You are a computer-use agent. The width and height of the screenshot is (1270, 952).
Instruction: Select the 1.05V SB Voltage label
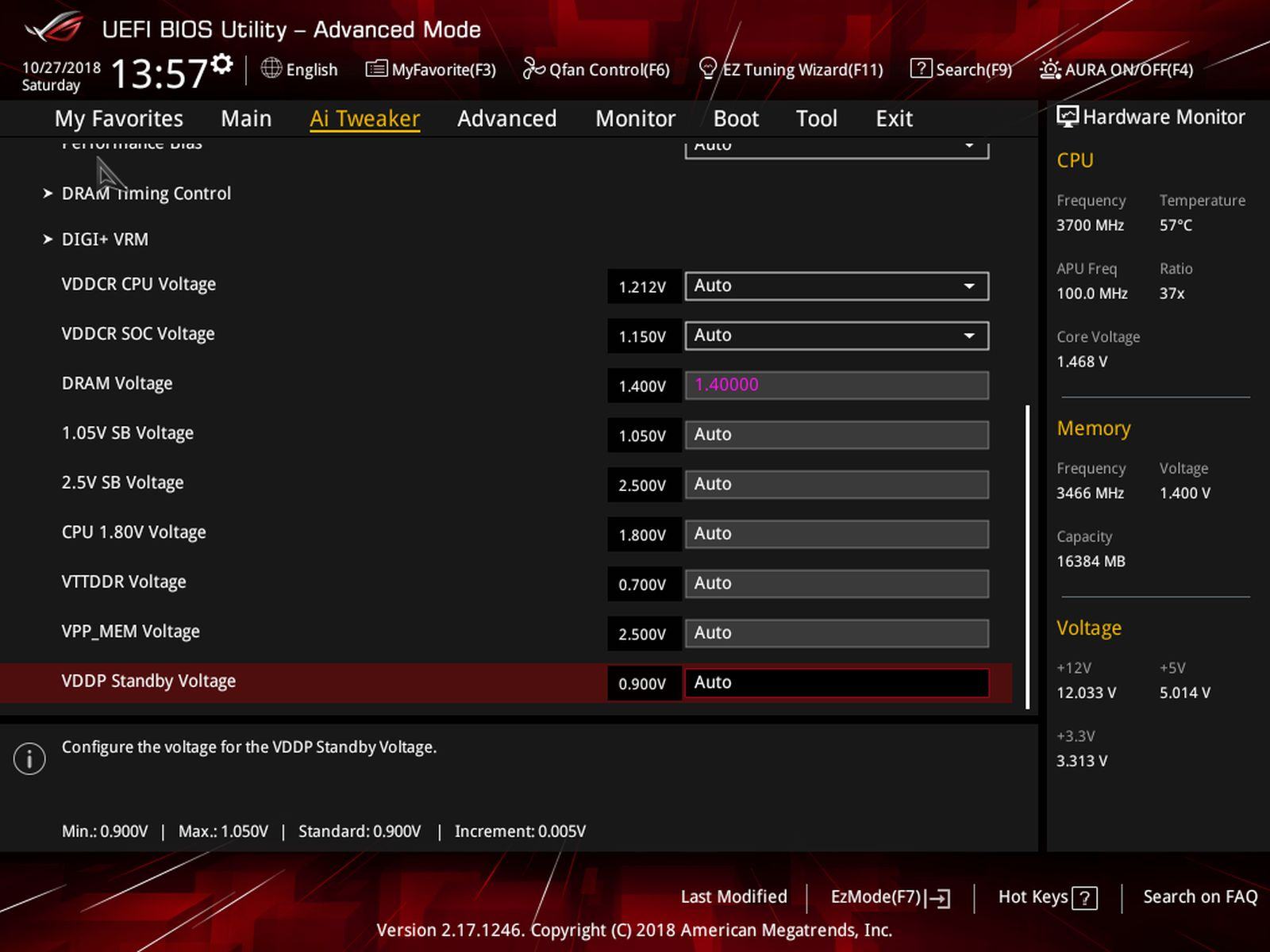(128, 433)
